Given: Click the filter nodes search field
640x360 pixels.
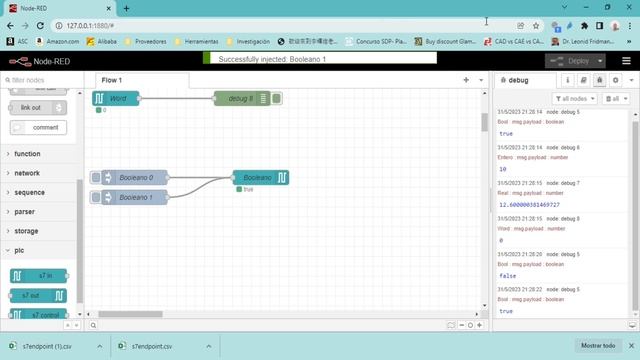Looking at the screenshot, I should [x=42, y=80].
